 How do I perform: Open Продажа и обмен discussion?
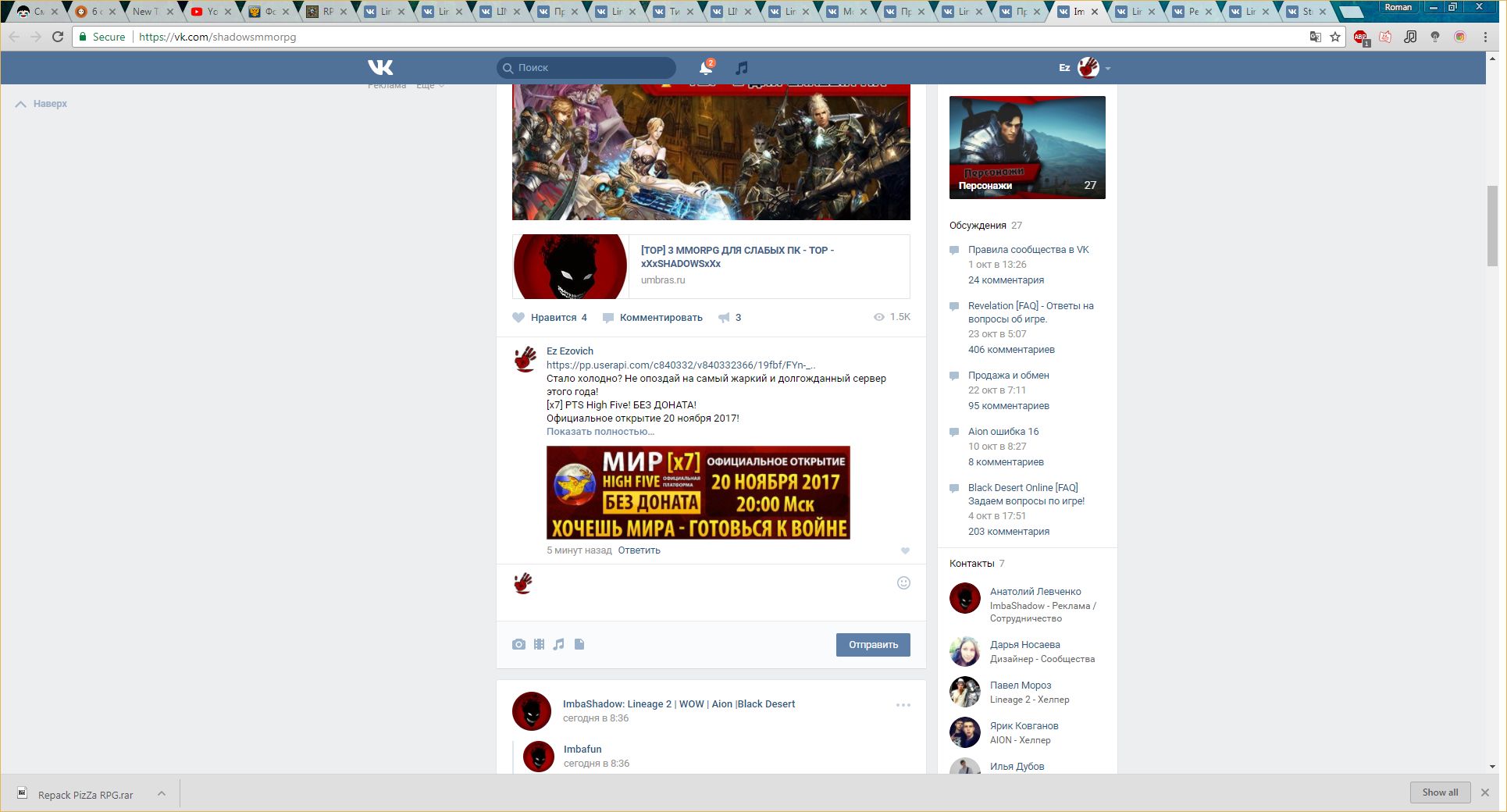[1009, 376]
